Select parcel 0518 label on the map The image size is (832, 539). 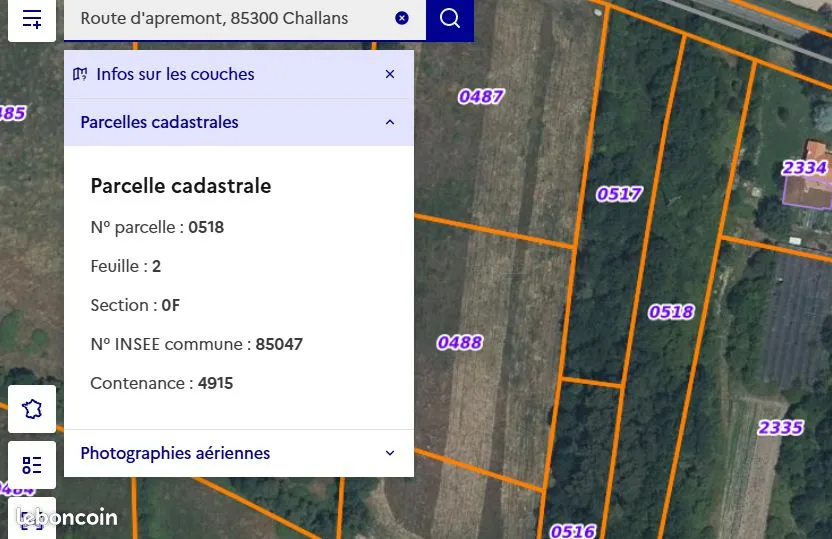coord(671,311)
